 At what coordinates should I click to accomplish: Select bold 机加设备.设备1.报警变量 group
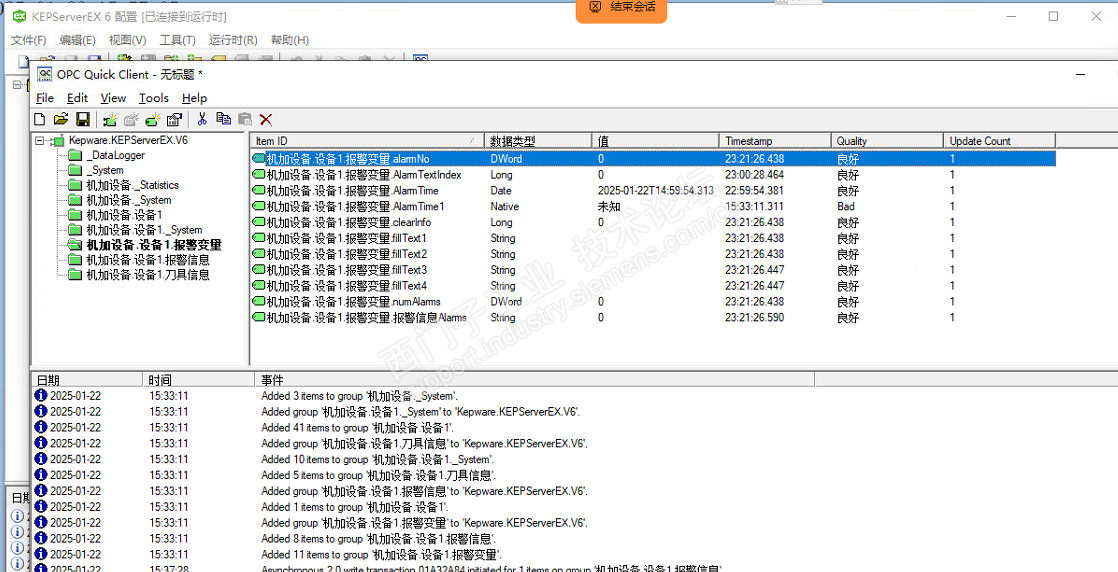tap(153, 245)
